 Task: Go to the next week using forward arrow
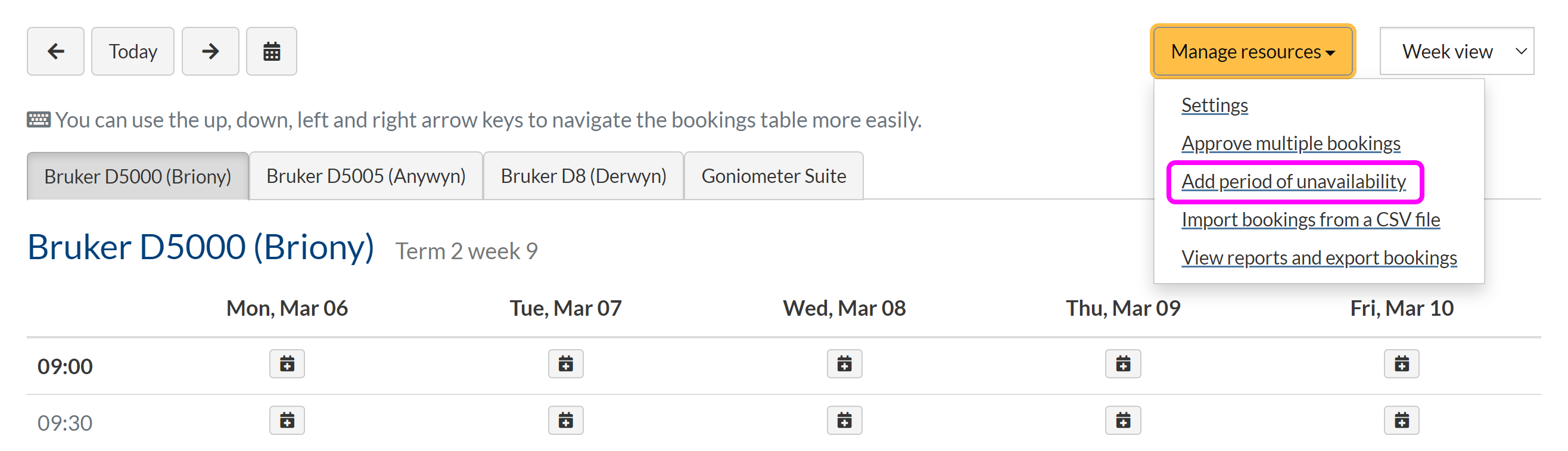pyautogui.click(x=210, y=51)
